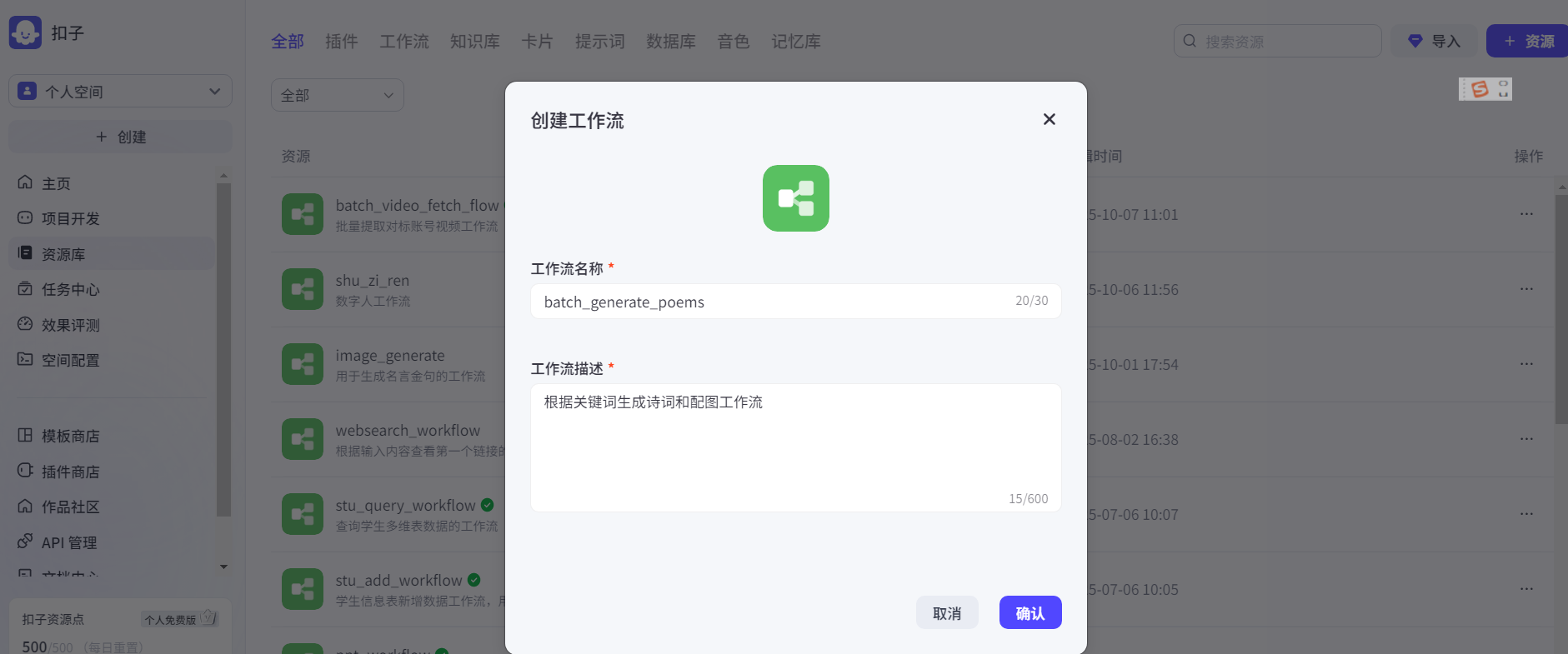
Task: Close the 创建工作流 dialog
Action: [x=1050, y=119]
